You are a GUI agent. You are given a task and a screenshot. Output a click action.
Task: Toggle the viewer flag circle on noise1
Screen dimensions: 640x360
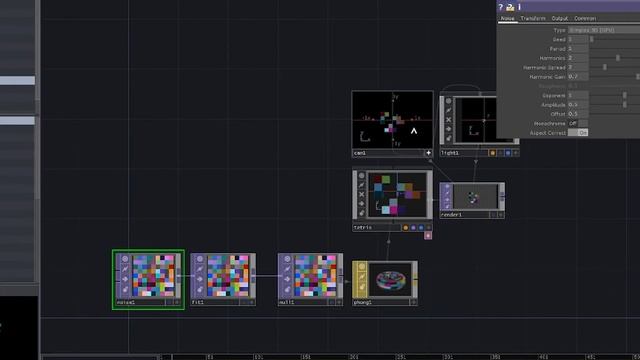click(x=125, y=259)
